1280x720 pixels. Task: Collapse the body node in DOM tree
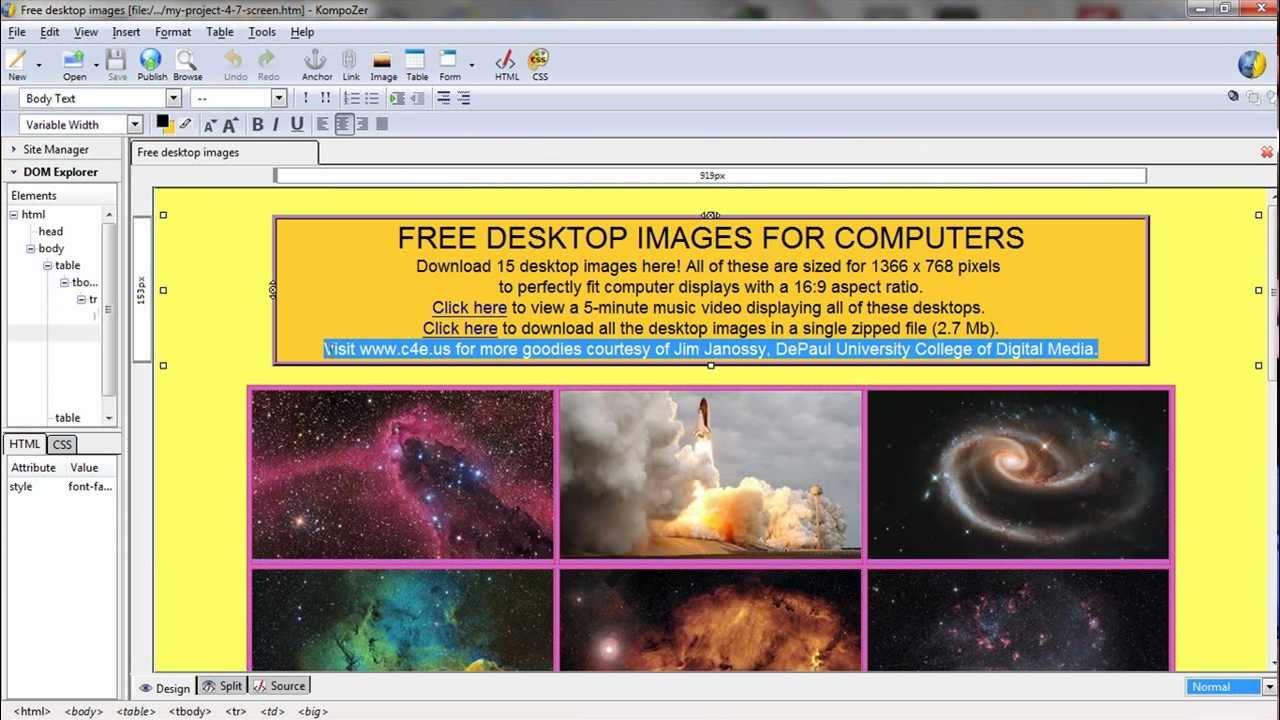31,248
